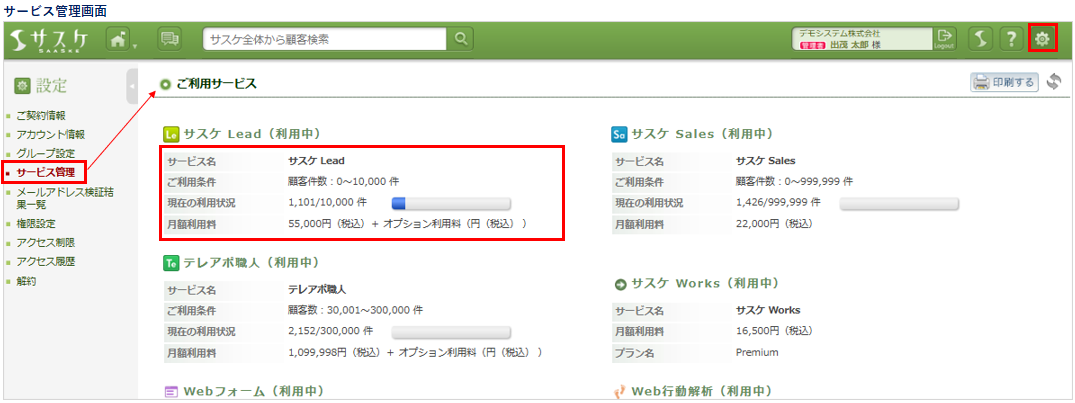The image size is (1075, 403).
Task: Click 顧客数 : 30,001～300,000 件 text
Action: tap(355, 310)
